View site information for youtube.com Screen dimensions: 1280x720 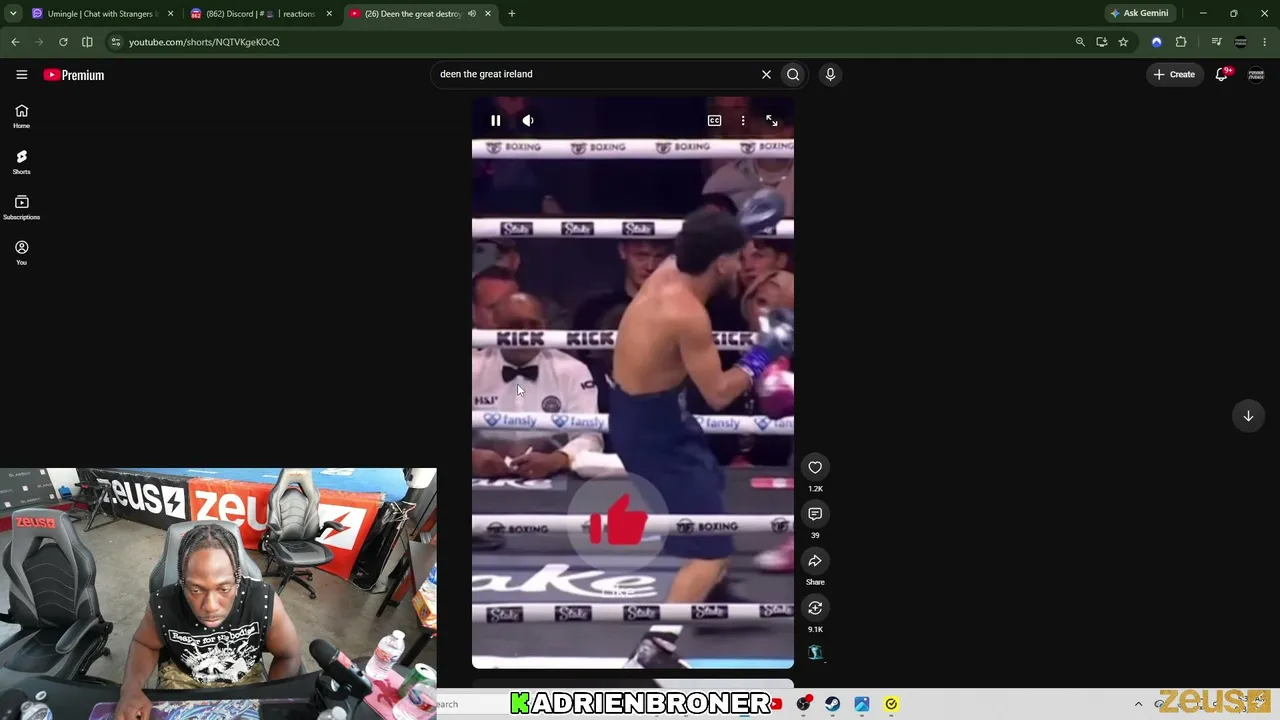116,42
